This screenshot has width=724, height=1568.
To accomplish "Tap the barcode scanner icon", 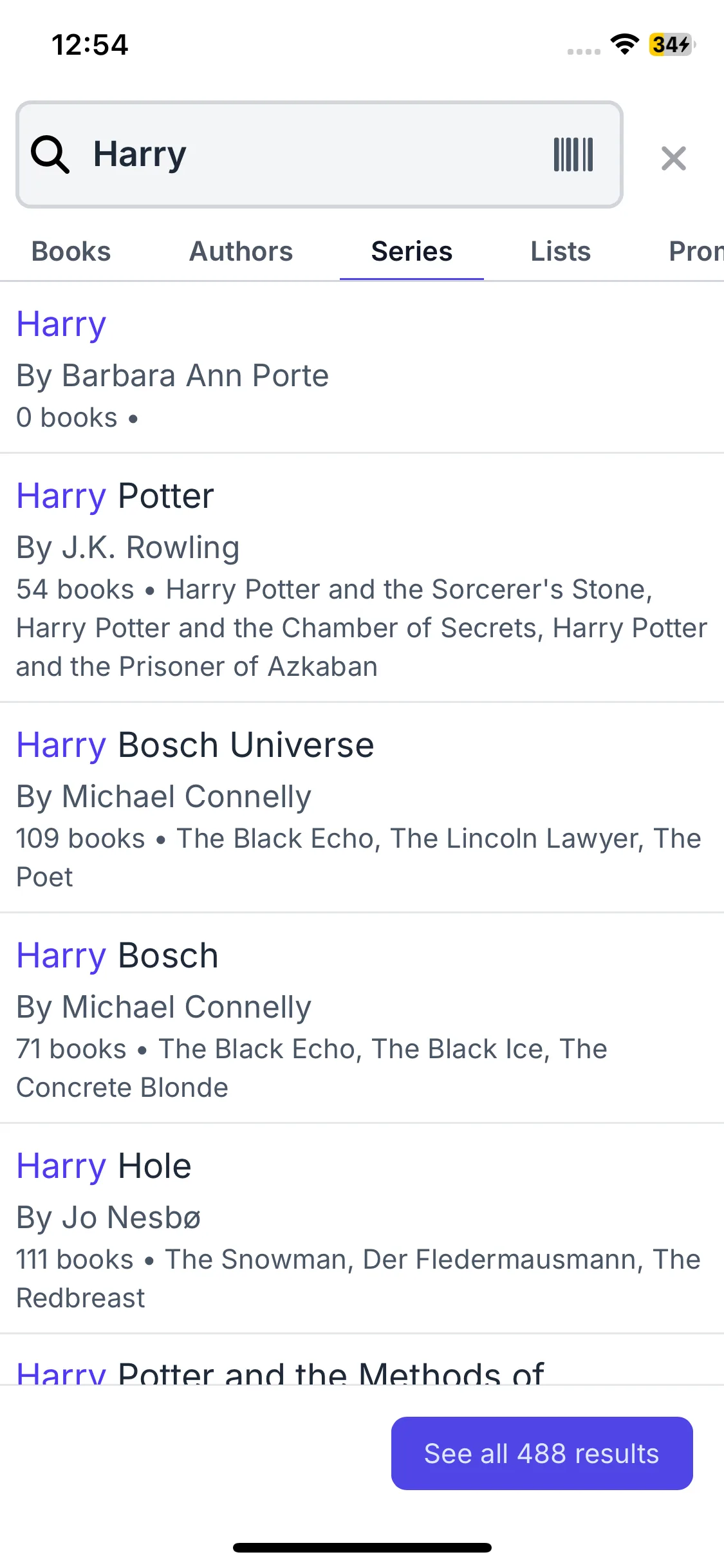I will [x=573, y=154].
